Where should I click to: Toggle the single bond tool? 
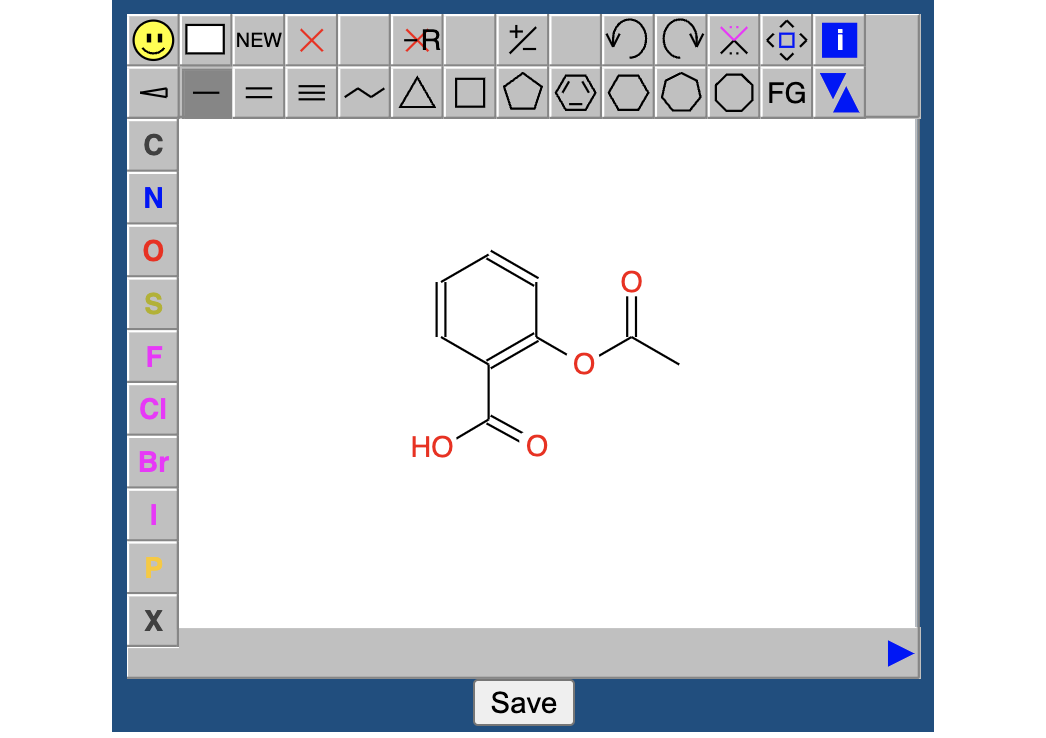click(206, 94)
